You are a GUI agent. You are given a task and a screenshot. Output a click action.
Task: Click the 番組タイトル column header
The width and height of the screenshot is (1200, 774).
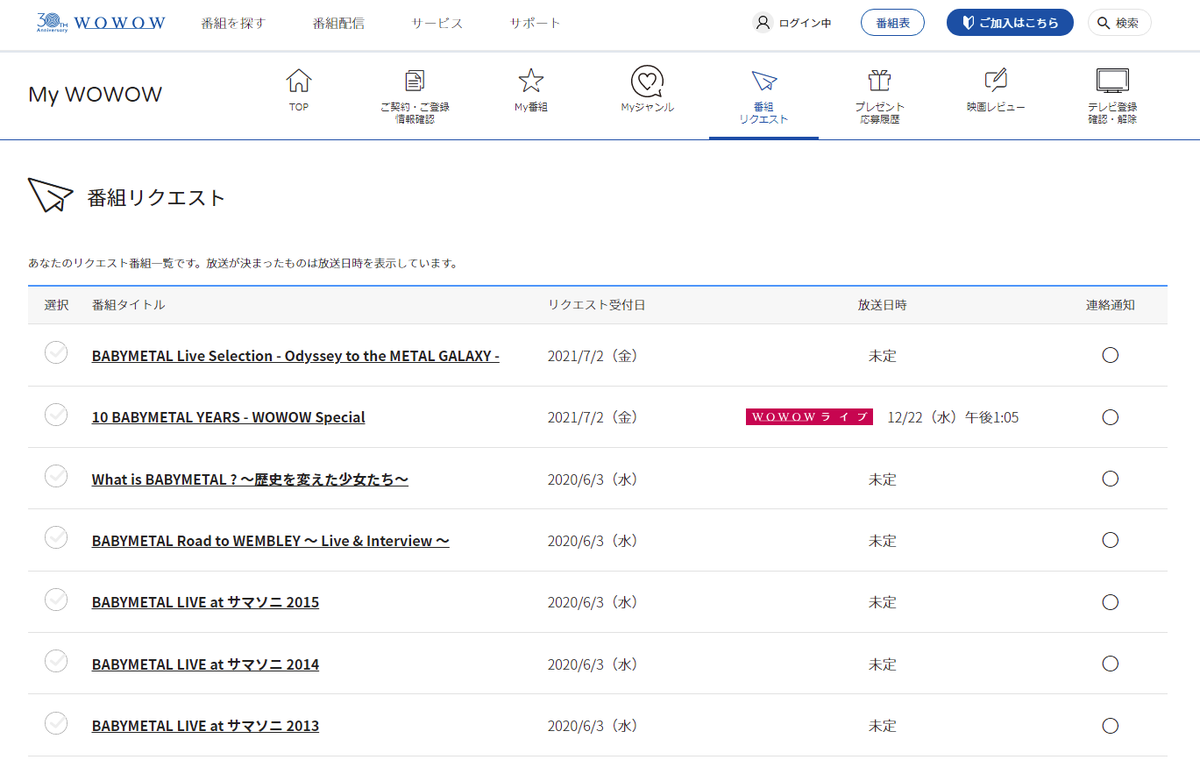click(x=128, y=305)
